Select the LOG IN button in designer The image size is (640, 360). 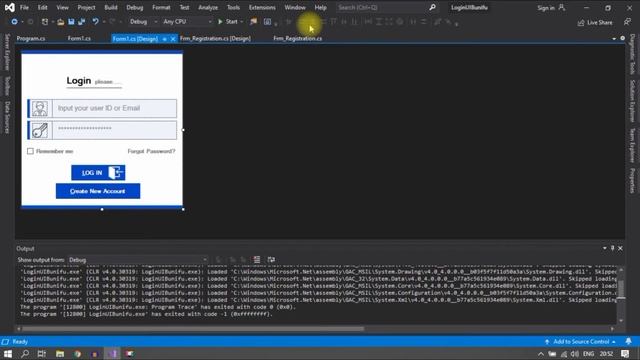(98, 173)
